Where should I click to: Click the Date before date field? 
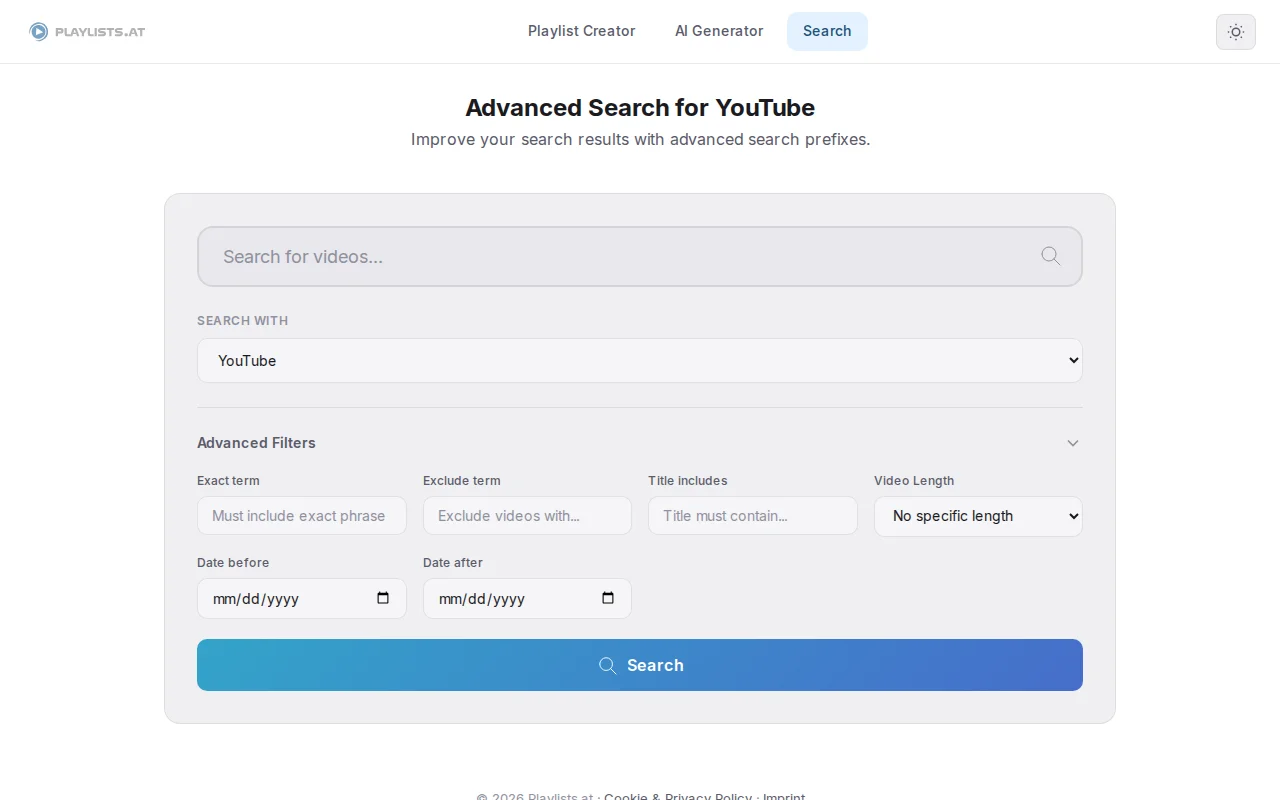tap(302, 598)
